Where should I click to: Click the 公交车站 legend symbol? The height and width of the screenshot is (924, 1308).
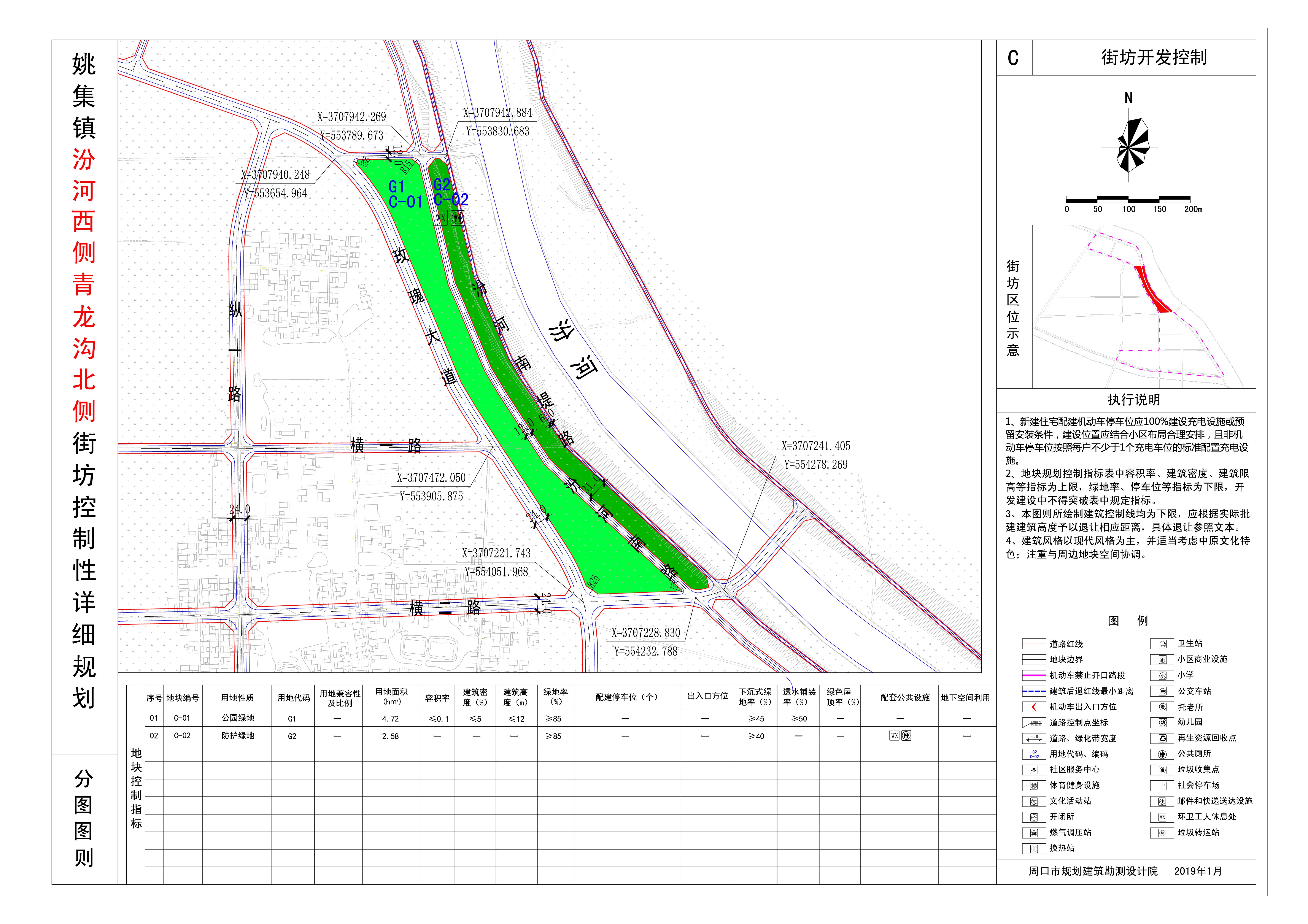click(1162, 691)
